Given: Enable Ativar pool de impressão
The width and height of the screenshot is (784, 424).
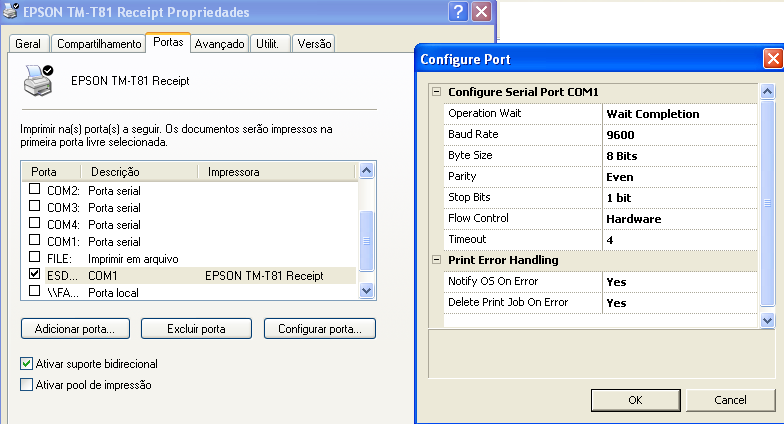Looking at the screenshot, I should [26, 384].
